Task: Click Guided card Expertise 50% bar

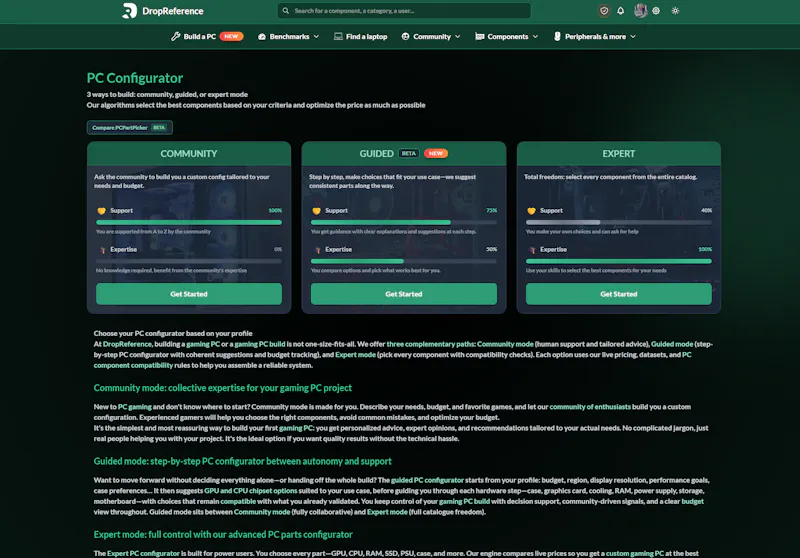Action: coord(404,261)
